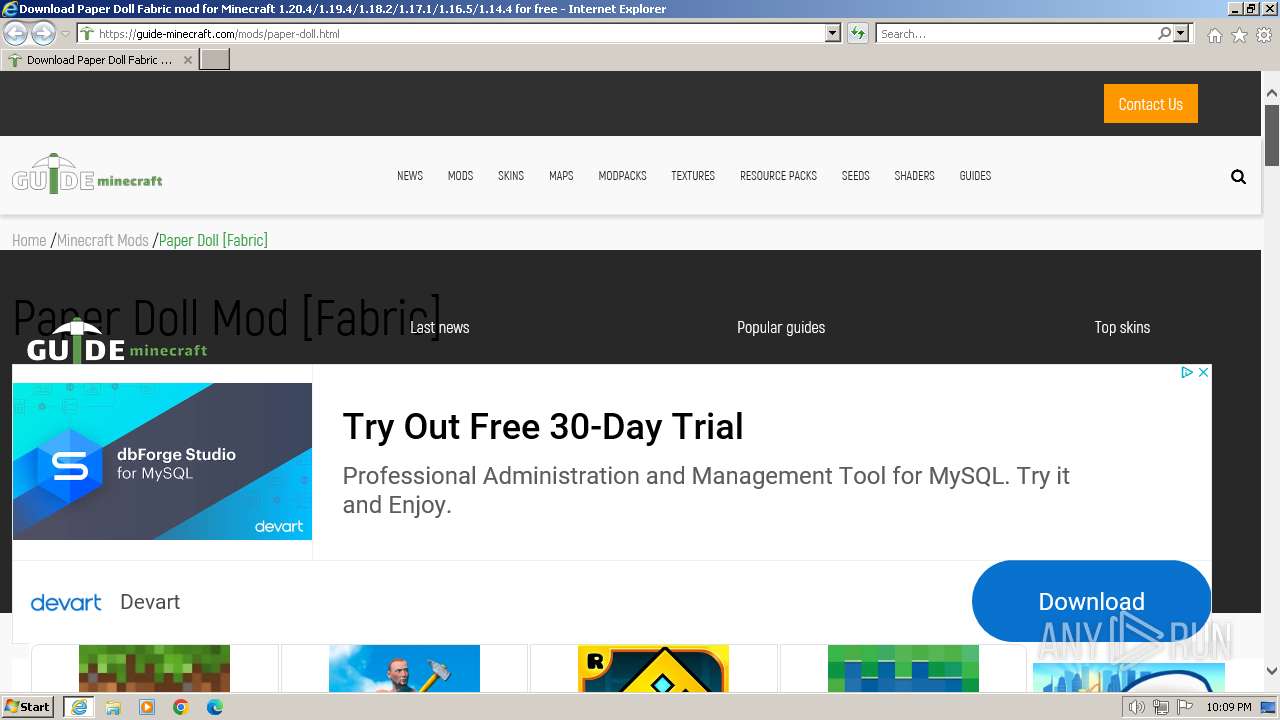This screenshot has height=720, width=1280.
Task: Click the dbForge Studio for MySQL ad image
Action: [162, 461]
